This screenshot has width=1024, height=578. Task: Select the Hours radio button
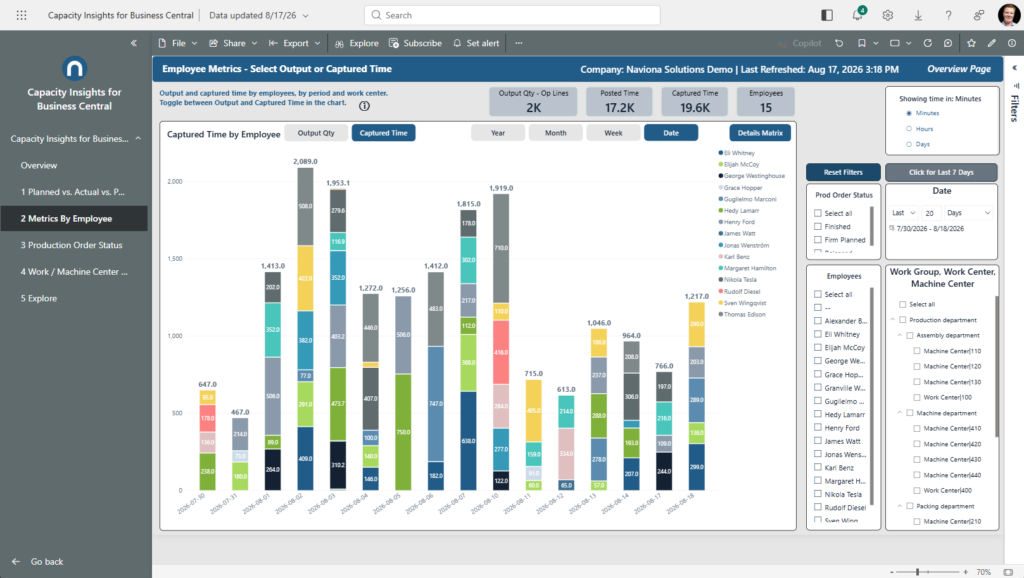pos(908,129)
